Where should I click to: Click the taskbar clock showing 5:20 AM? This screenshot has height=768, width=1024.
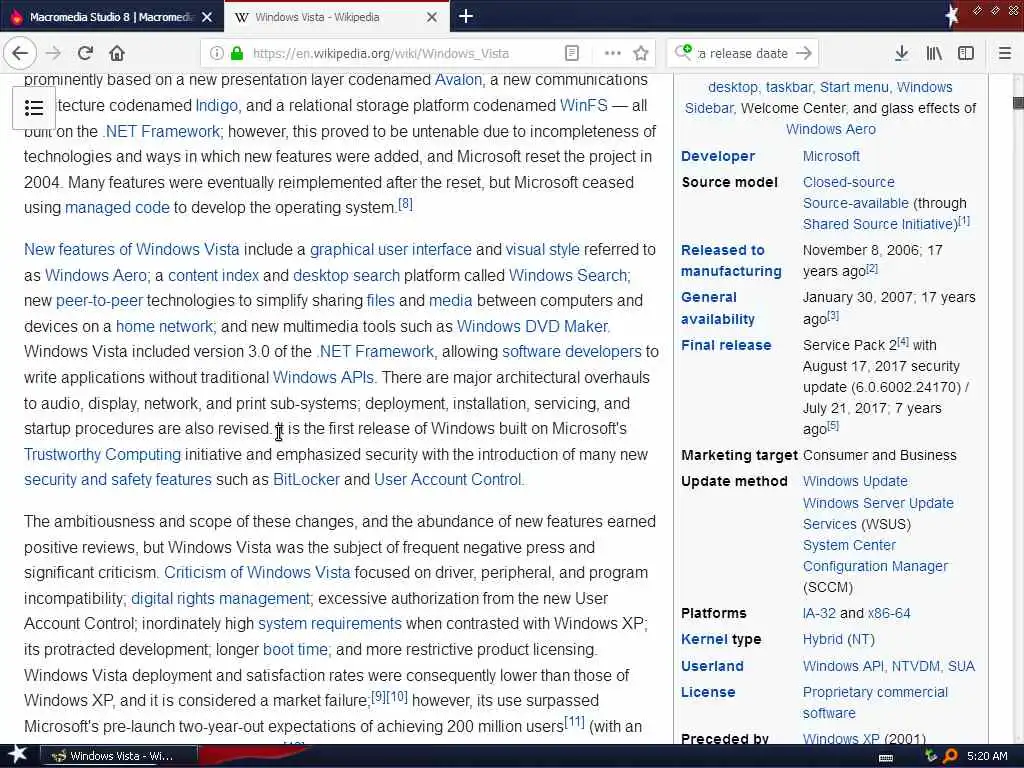tap(987, 756)
